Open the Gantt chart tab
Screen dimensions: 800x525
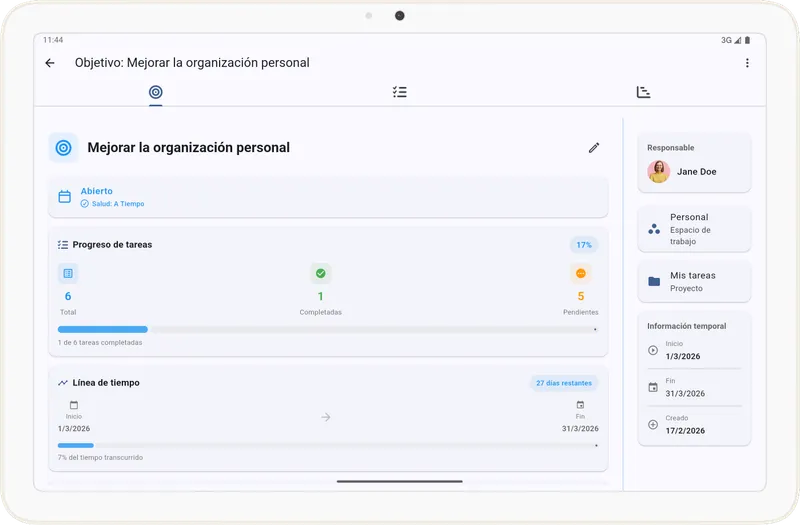pyautogui.click(x=643, y=92)
